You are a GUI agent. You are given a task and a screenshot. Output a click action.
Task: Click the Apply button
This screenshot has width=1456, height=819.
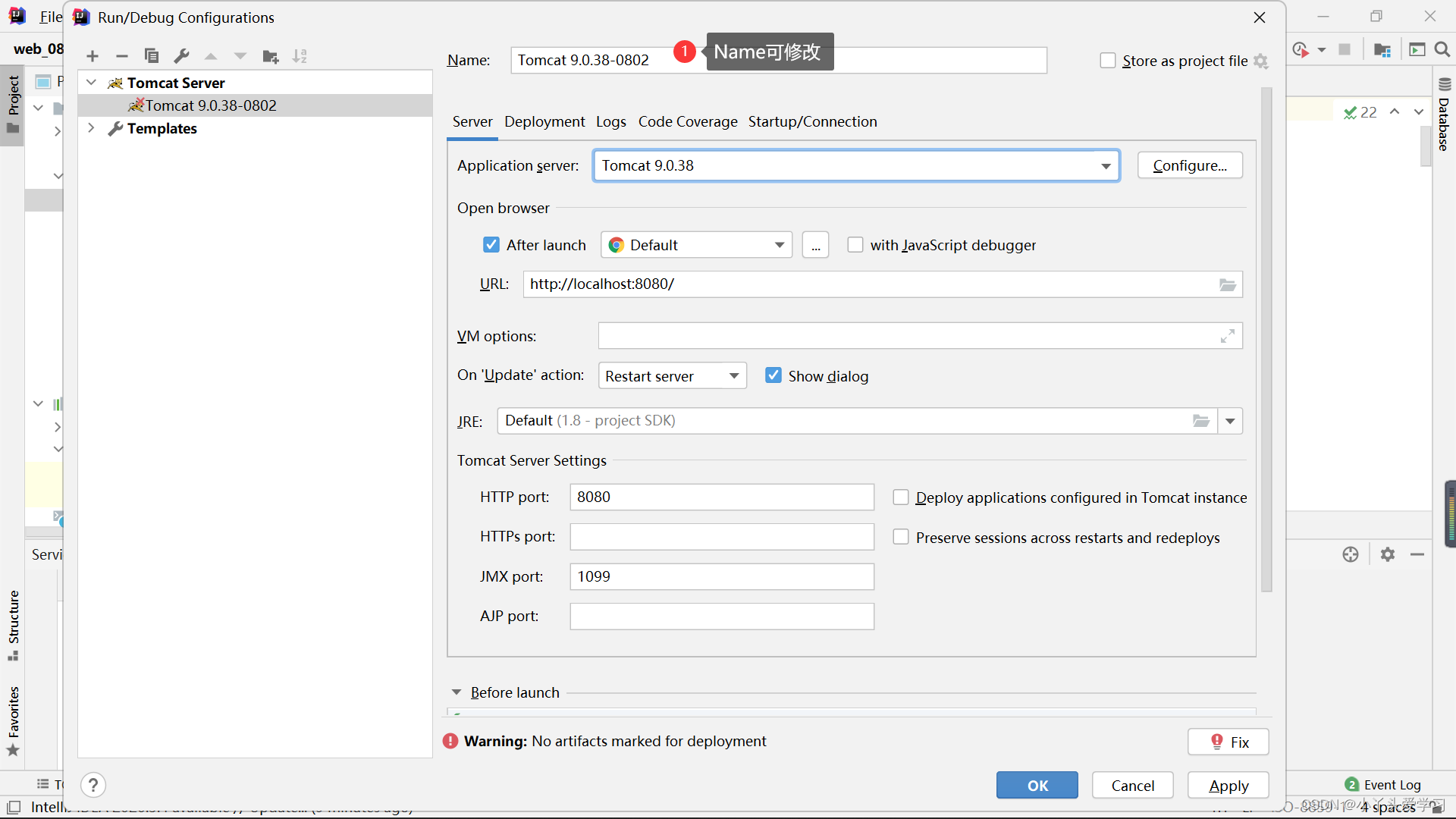point(1228,786)
